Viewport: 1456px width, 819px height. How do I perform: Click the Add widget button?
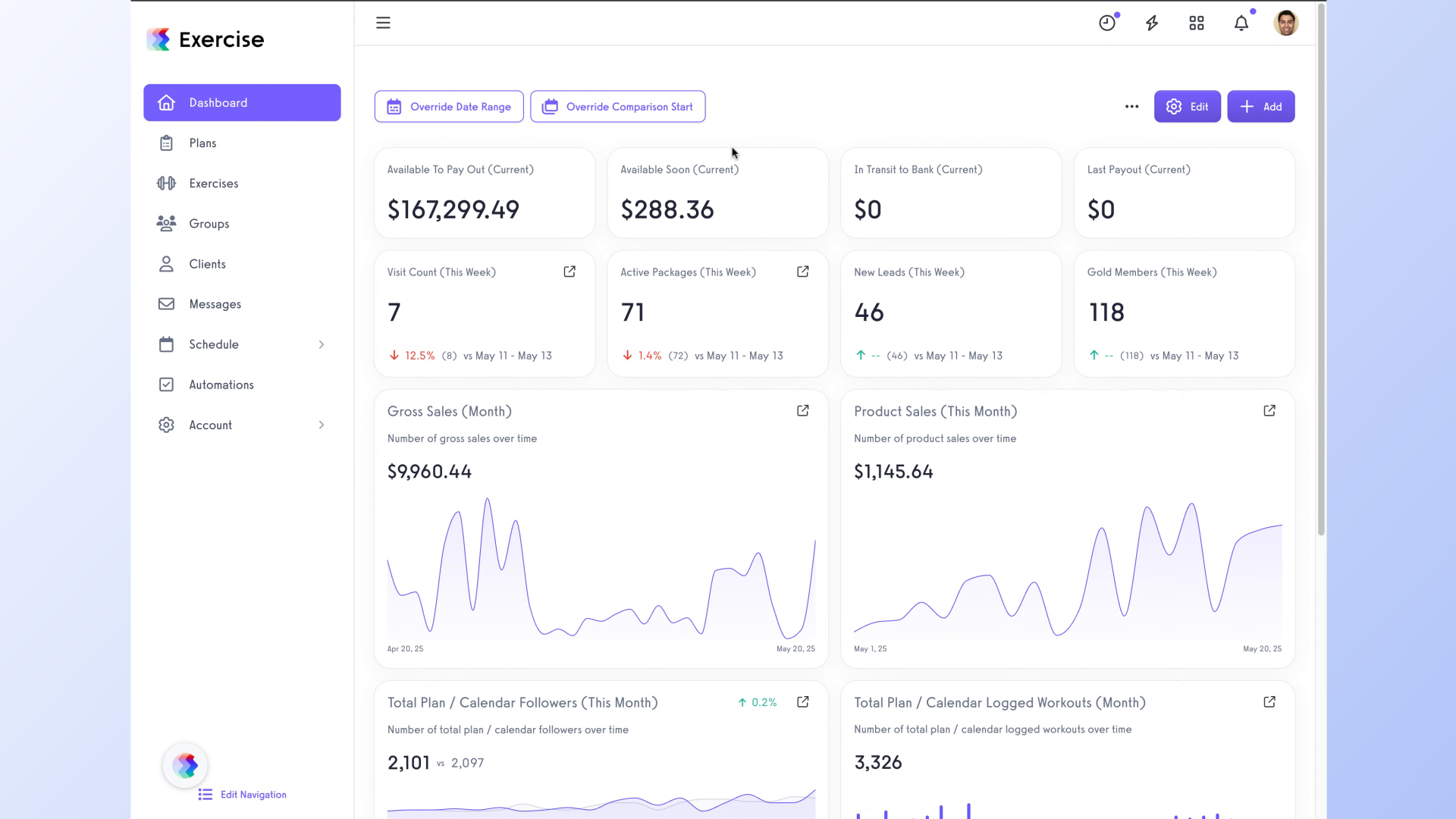tap(1260, 107)
